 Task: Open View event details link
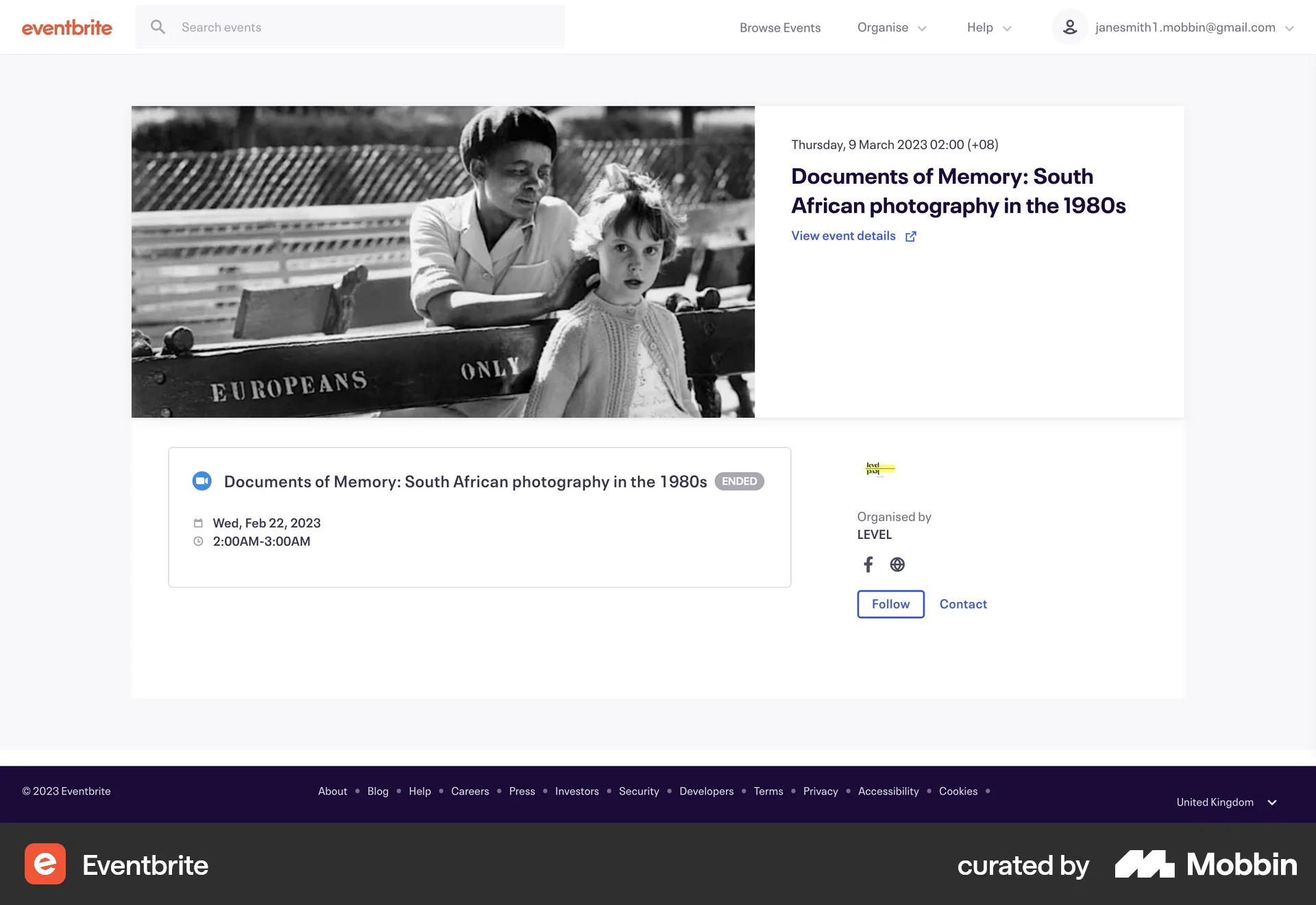coord(843,236)
